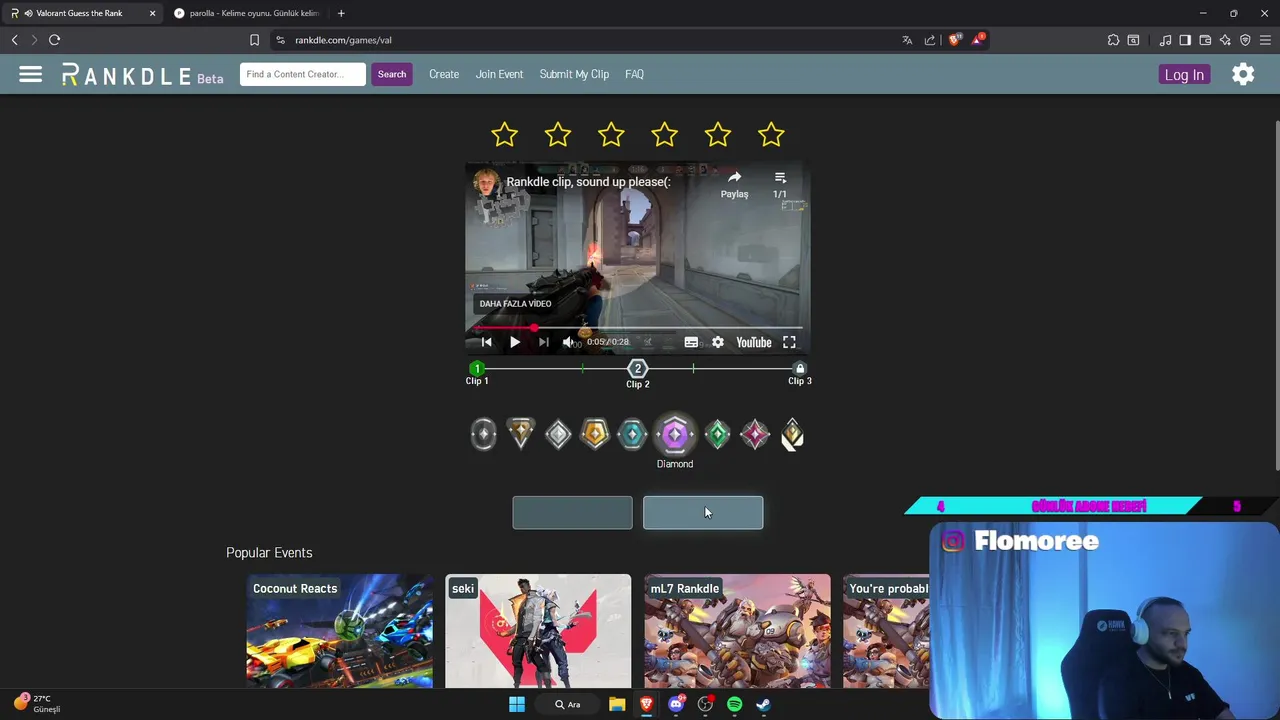The image size is (1280, 720).
Task: Open the Rankdle settings gear
Action: pos(1243,74)
